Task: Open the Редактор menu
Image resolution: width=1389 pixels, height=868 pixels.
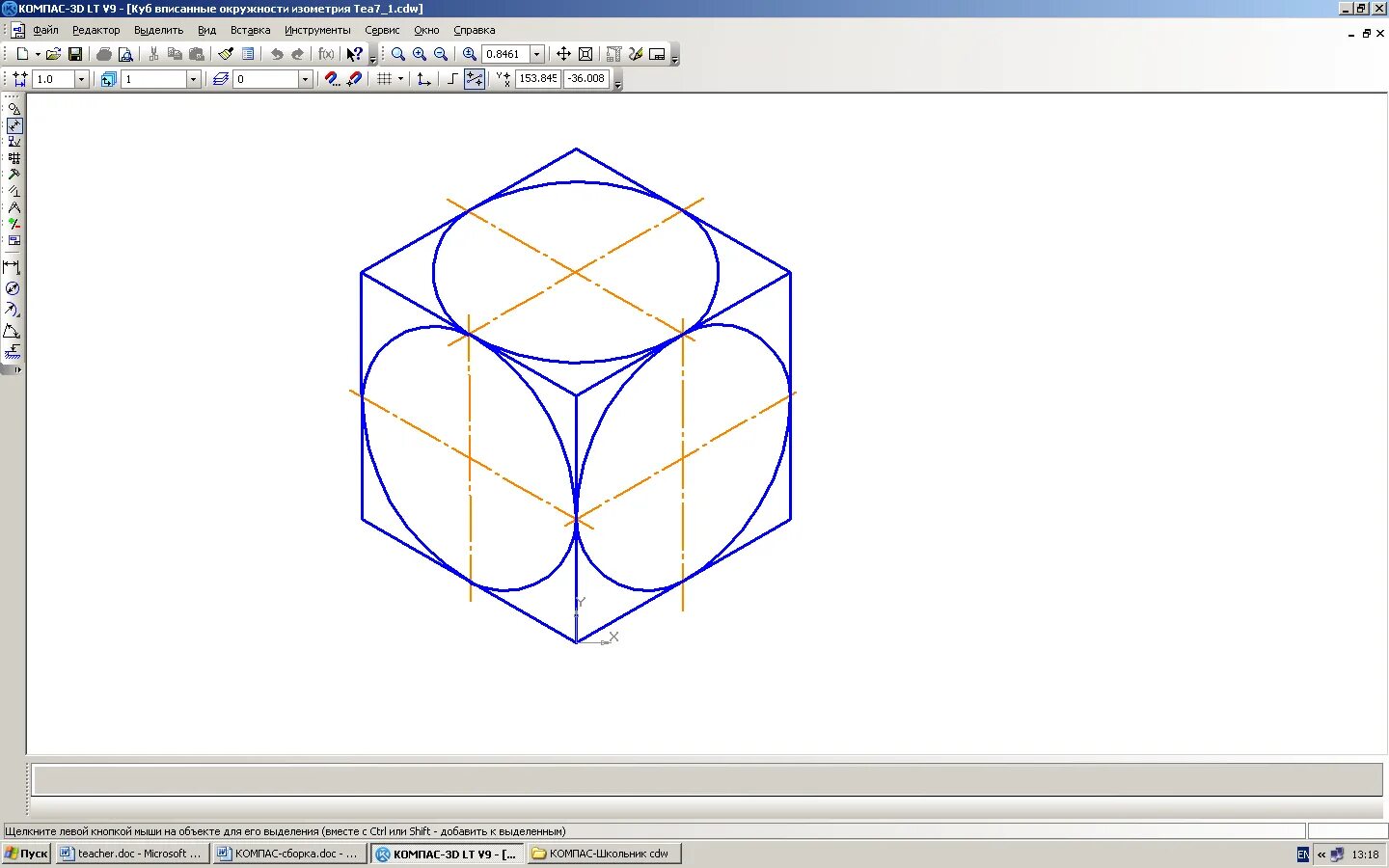Action: click(96, 30)
